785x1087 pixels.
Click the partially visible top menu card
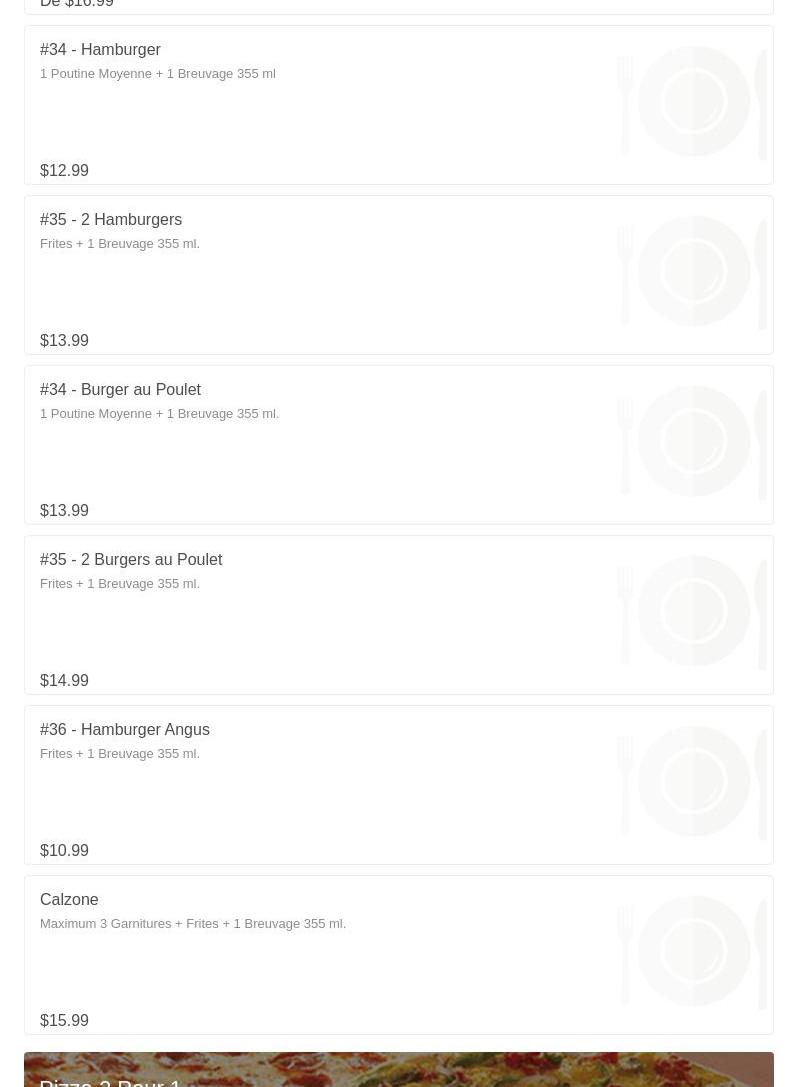click(x=399, y=7)
